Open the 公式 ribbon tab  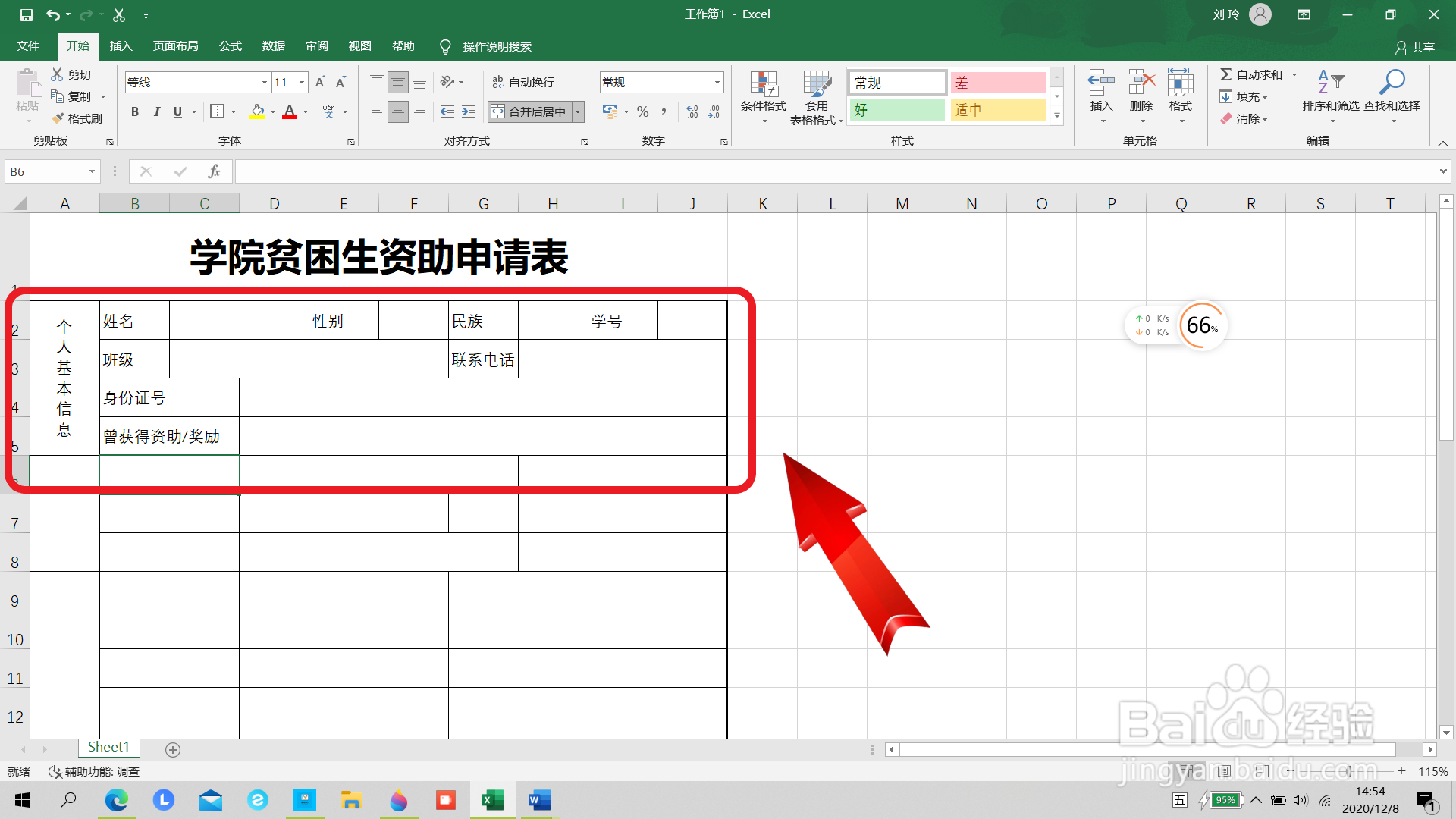(230, 46)
